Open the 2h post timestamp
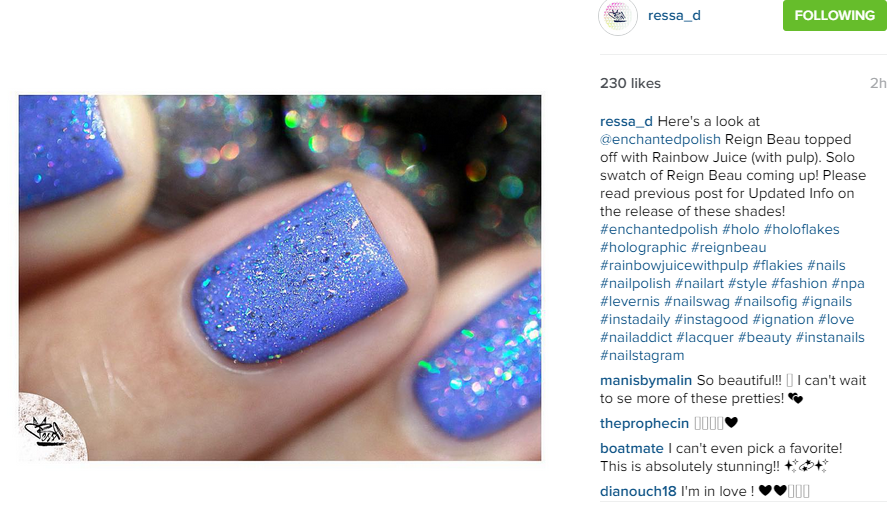 [878, 83]
